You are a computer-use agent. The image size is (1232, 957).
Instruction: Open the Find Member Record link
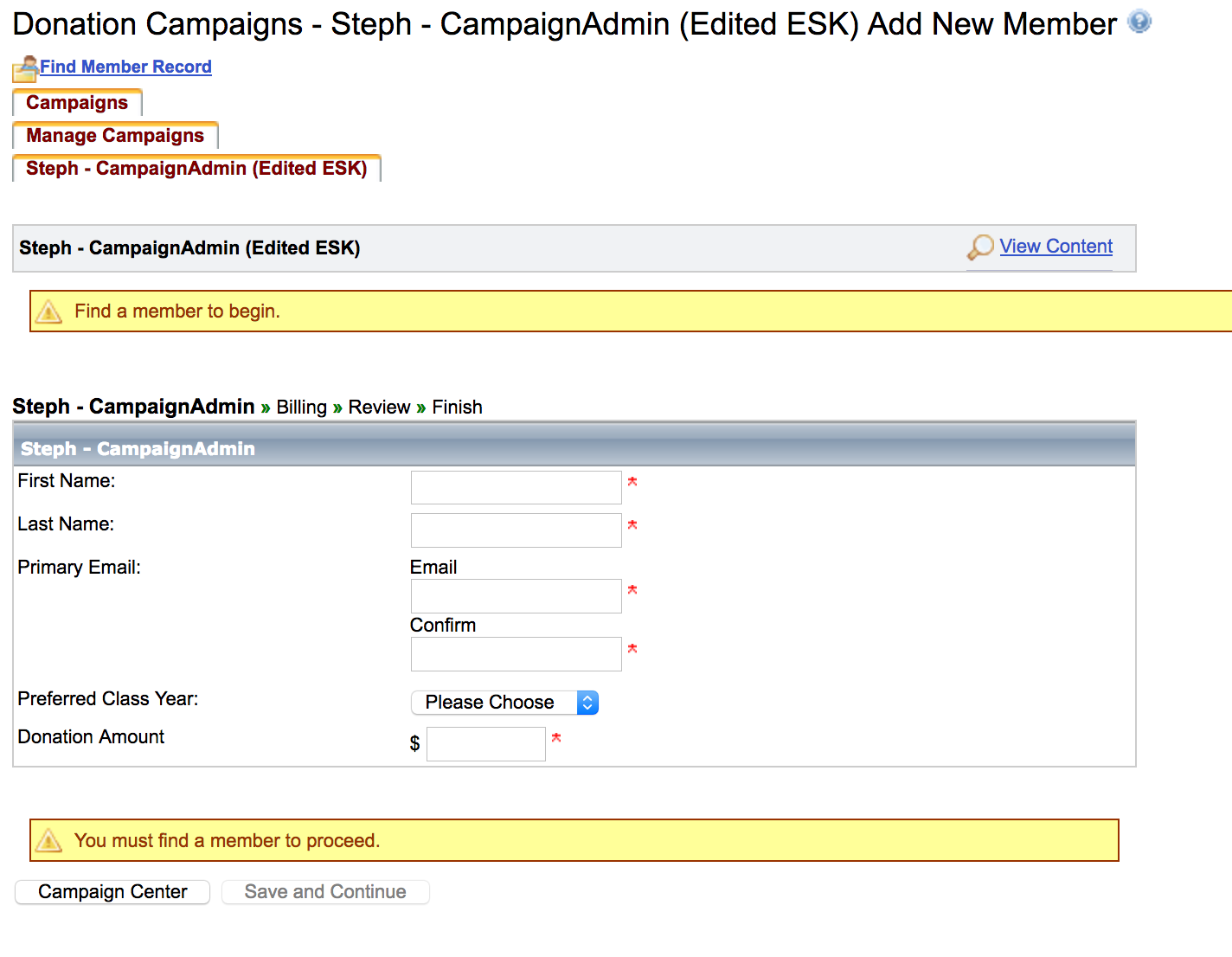125,67
